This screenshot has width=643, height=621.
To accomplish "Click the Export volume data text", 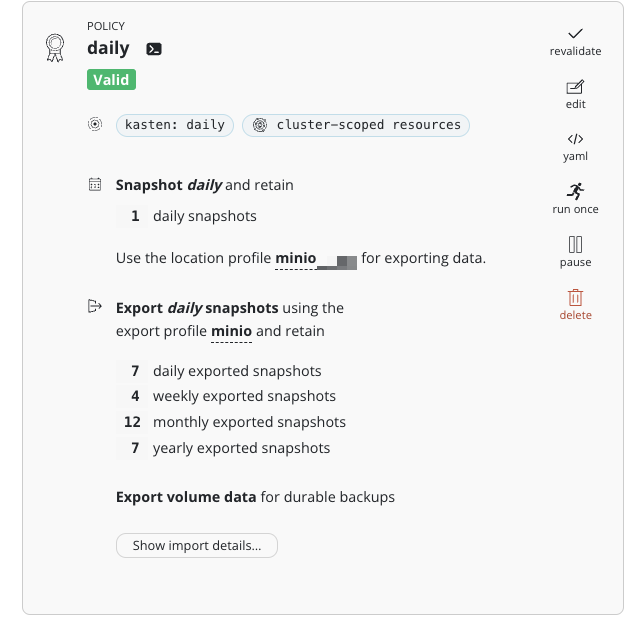I will (186, 496).
